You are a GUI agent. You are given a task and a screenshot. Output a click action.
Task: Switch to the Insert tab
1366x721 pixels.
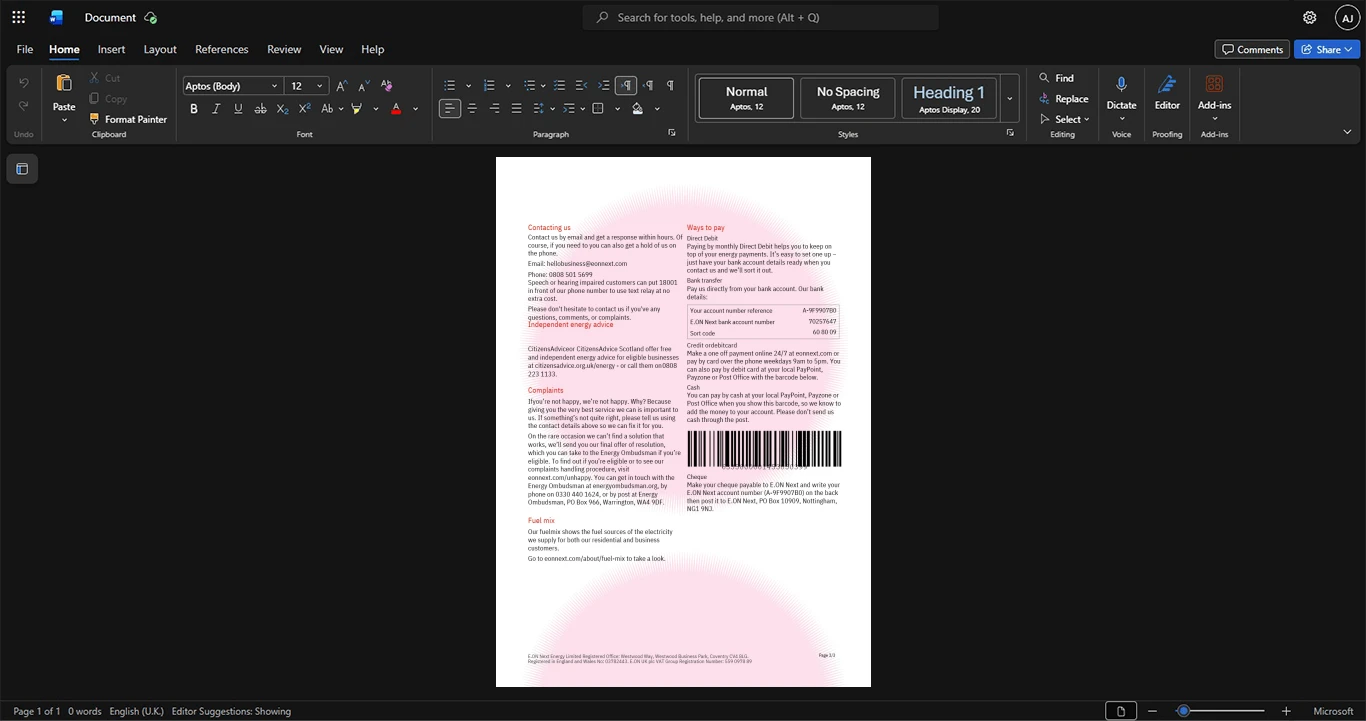(111, 49)
